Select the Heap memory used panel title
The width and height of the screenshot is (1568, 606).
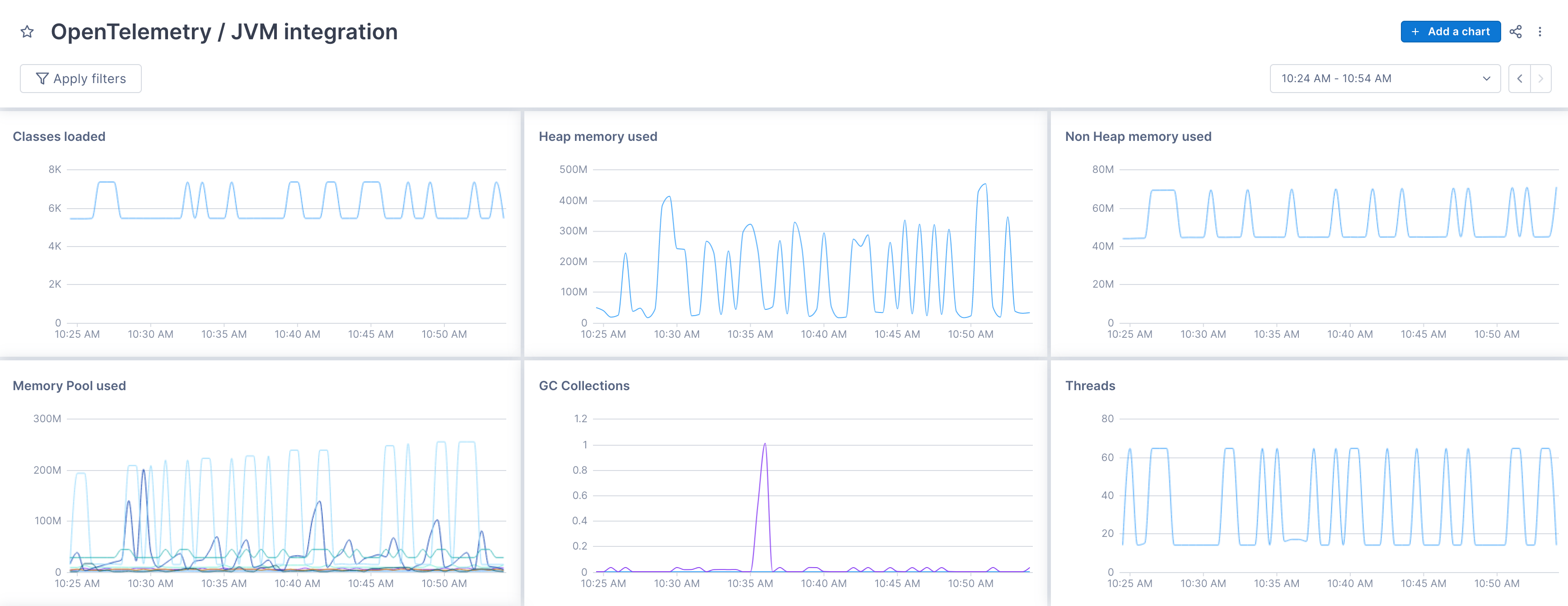pyautogui.click(x=597, y=136)
